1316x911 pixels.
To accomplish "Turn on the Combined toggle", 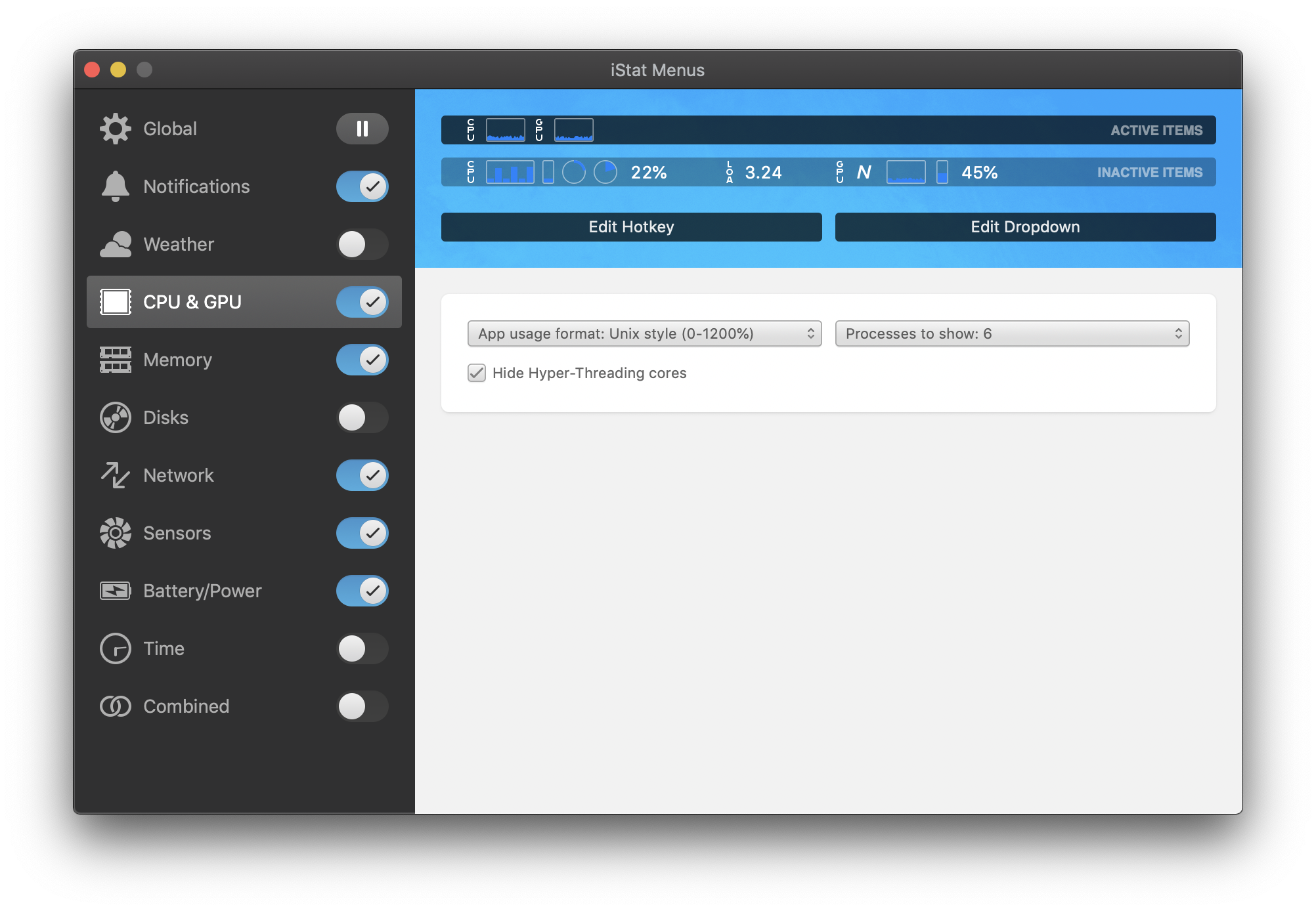I will (x=362, y=706).
